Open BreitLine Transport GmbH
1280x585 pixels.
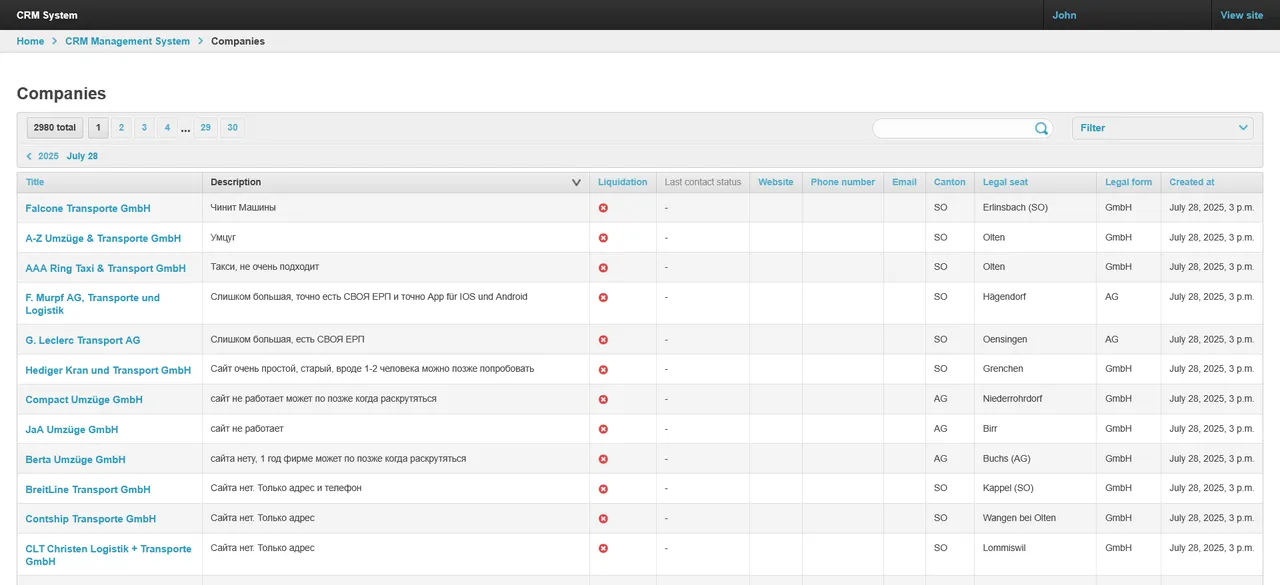point(88,489)
